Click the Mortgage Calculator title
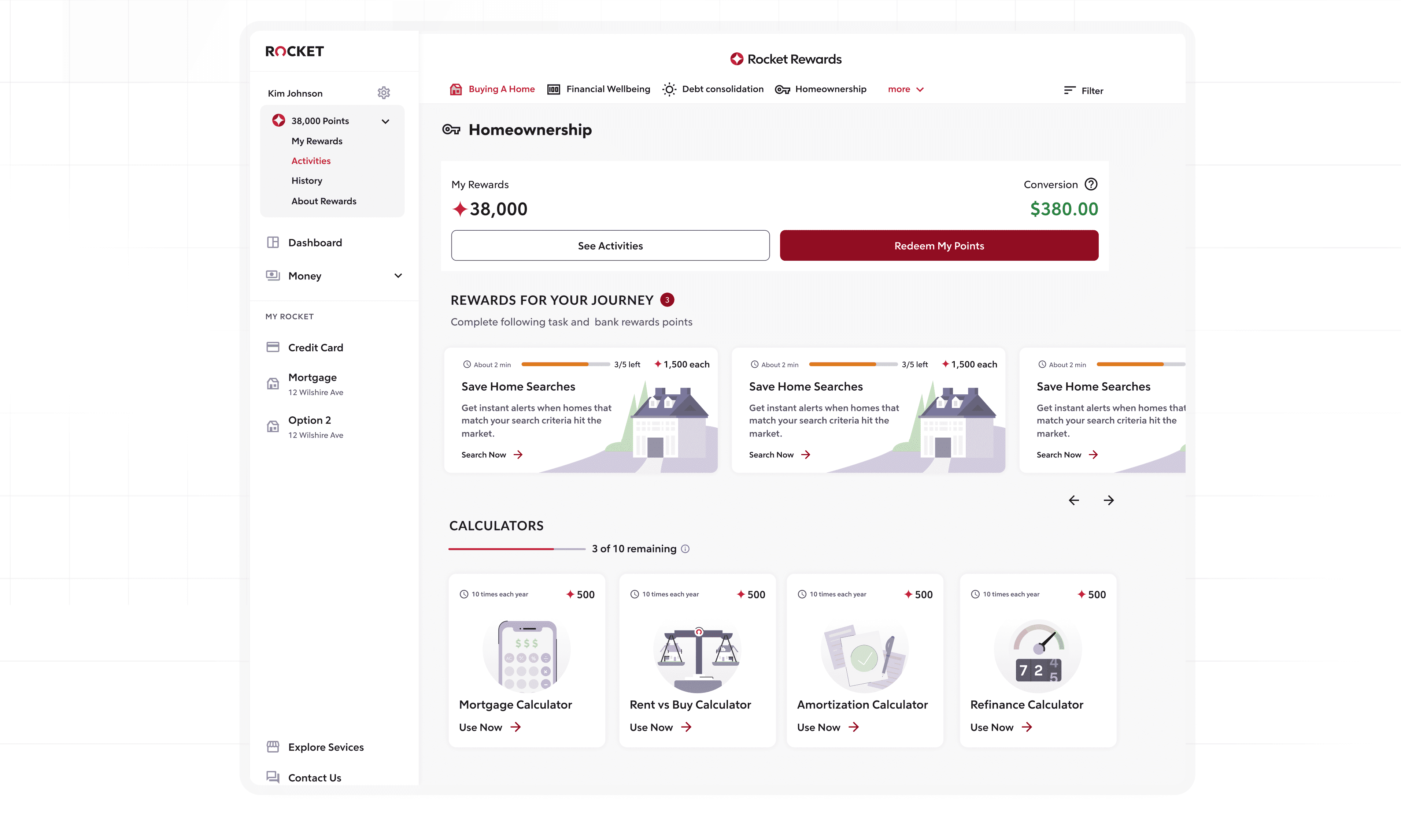Screen dimensions: 1401x840 coord(515,705)
